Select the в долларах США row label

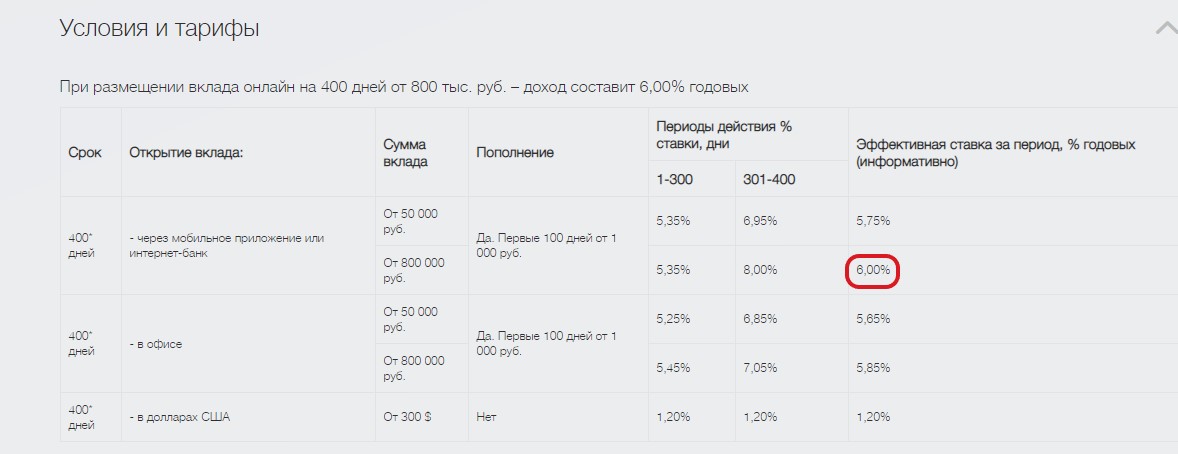180,416
